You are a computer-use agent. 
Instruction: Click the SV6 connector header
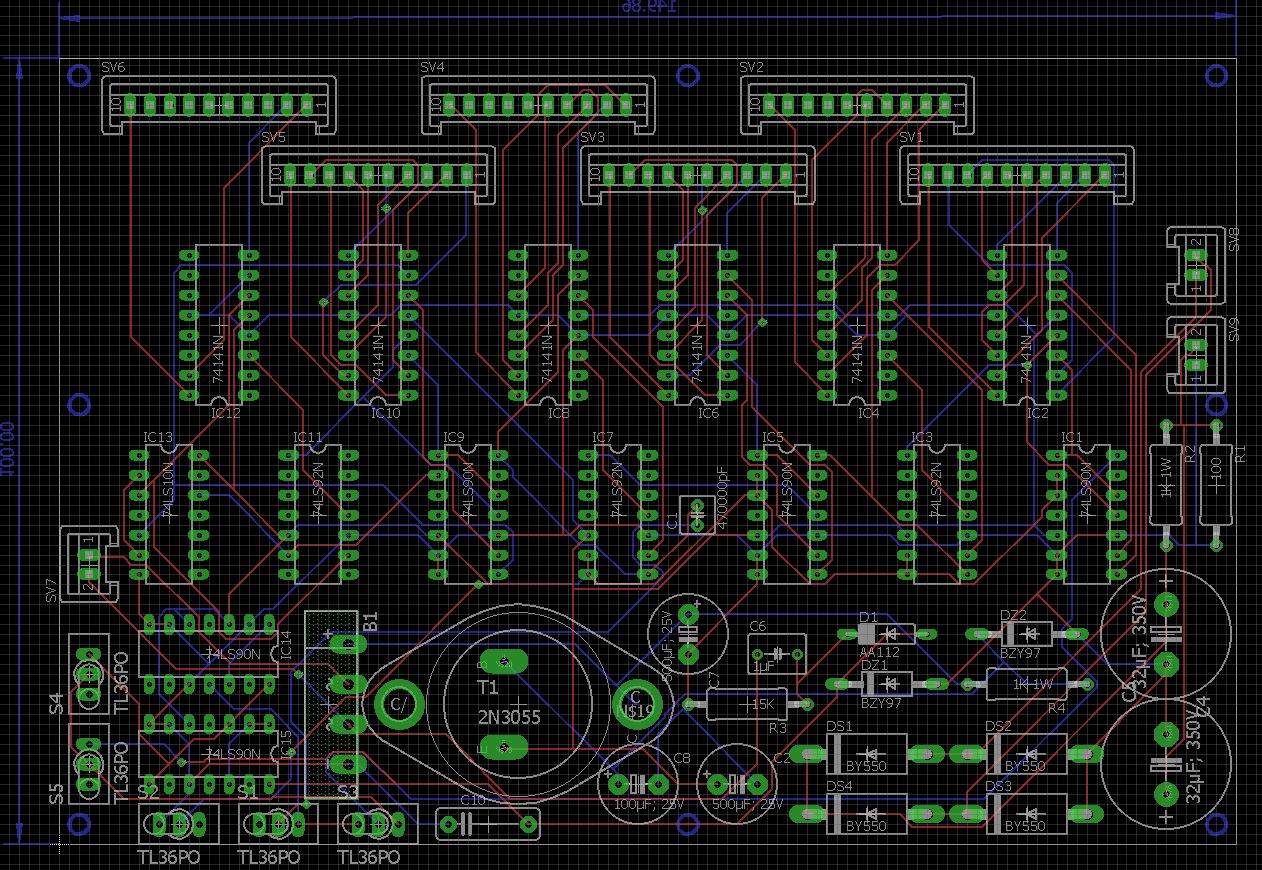pos(218,105)
